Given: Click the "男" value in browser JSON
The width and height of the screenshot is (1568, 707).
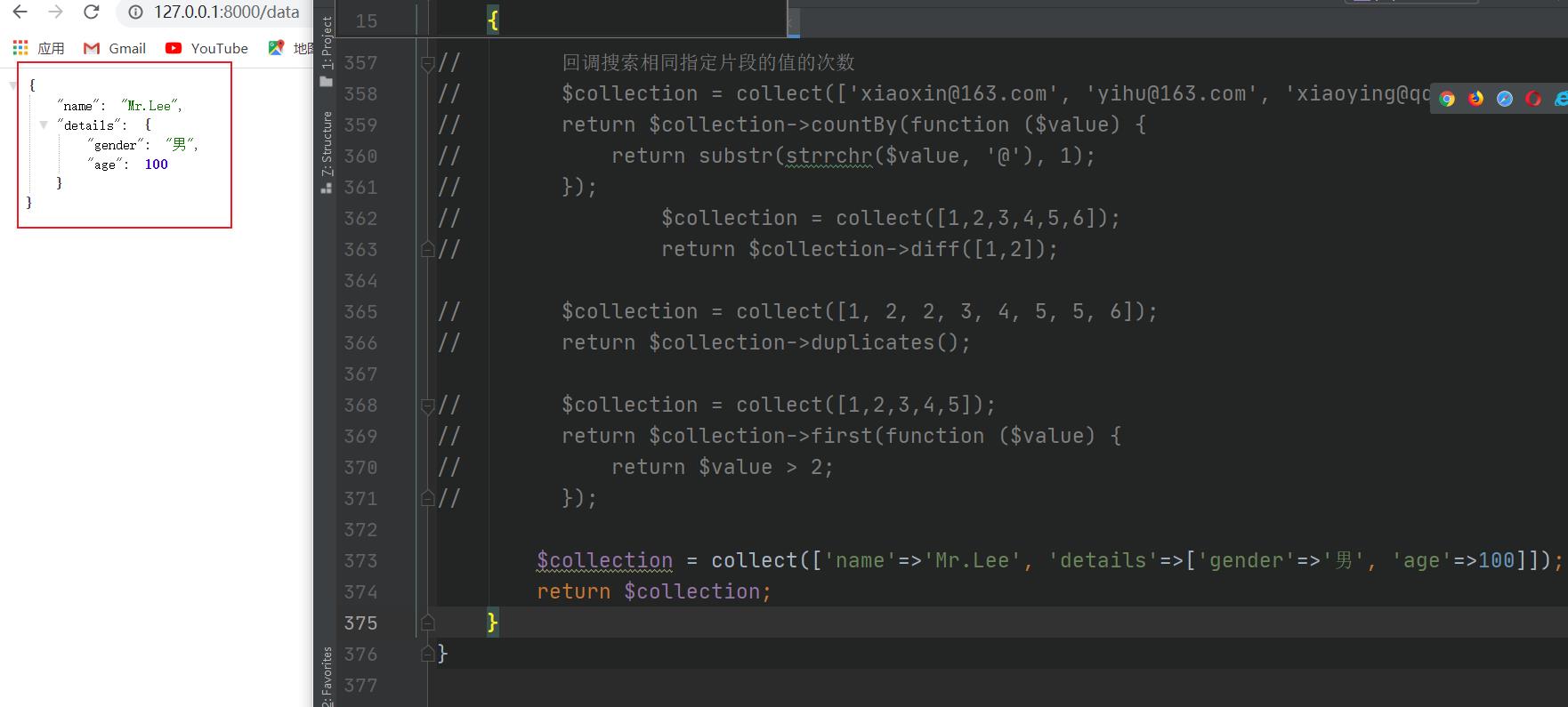Looking at the screenshot, I should tap(180, 145).
